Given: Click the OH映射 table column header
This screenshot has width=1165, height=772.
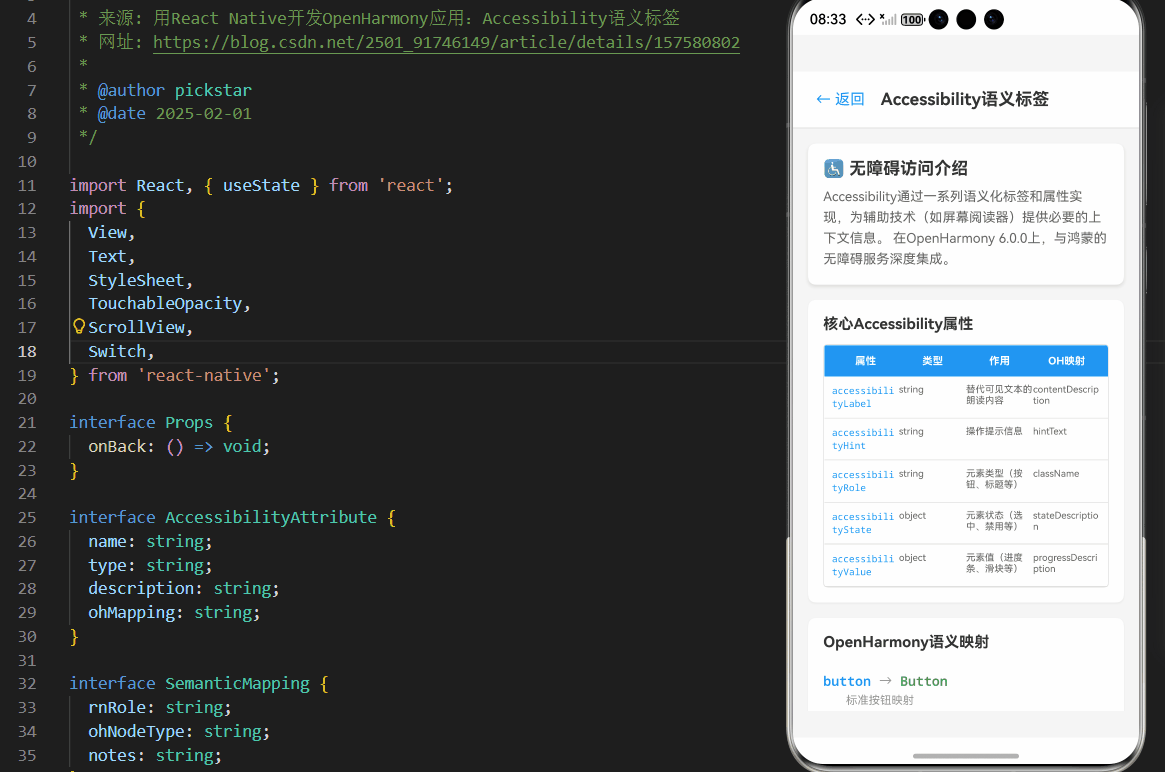Looking at the screenshot, I should 1066,361.
